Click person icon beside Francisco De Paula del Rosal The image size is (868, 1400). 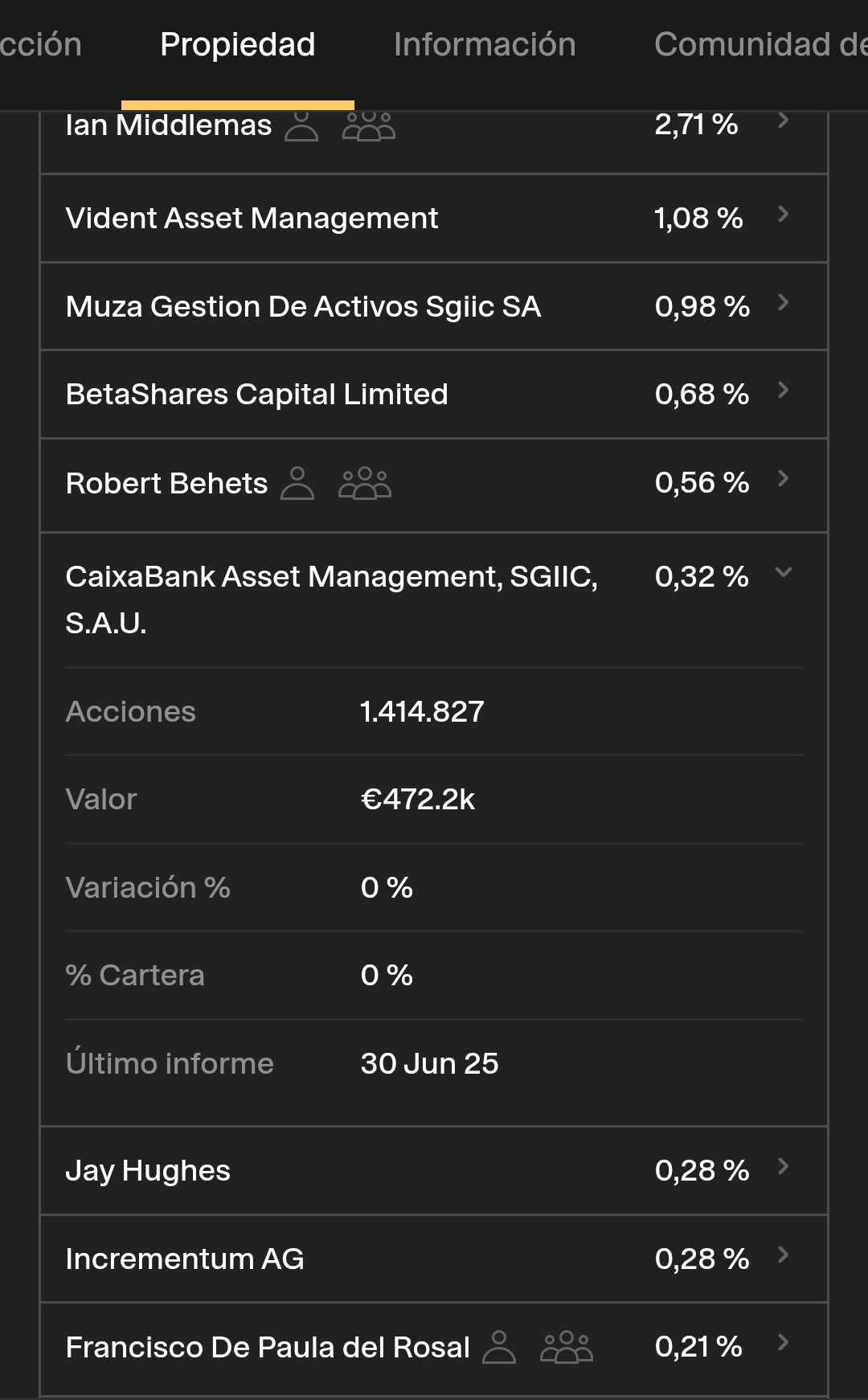click(x=499, y=1347)
